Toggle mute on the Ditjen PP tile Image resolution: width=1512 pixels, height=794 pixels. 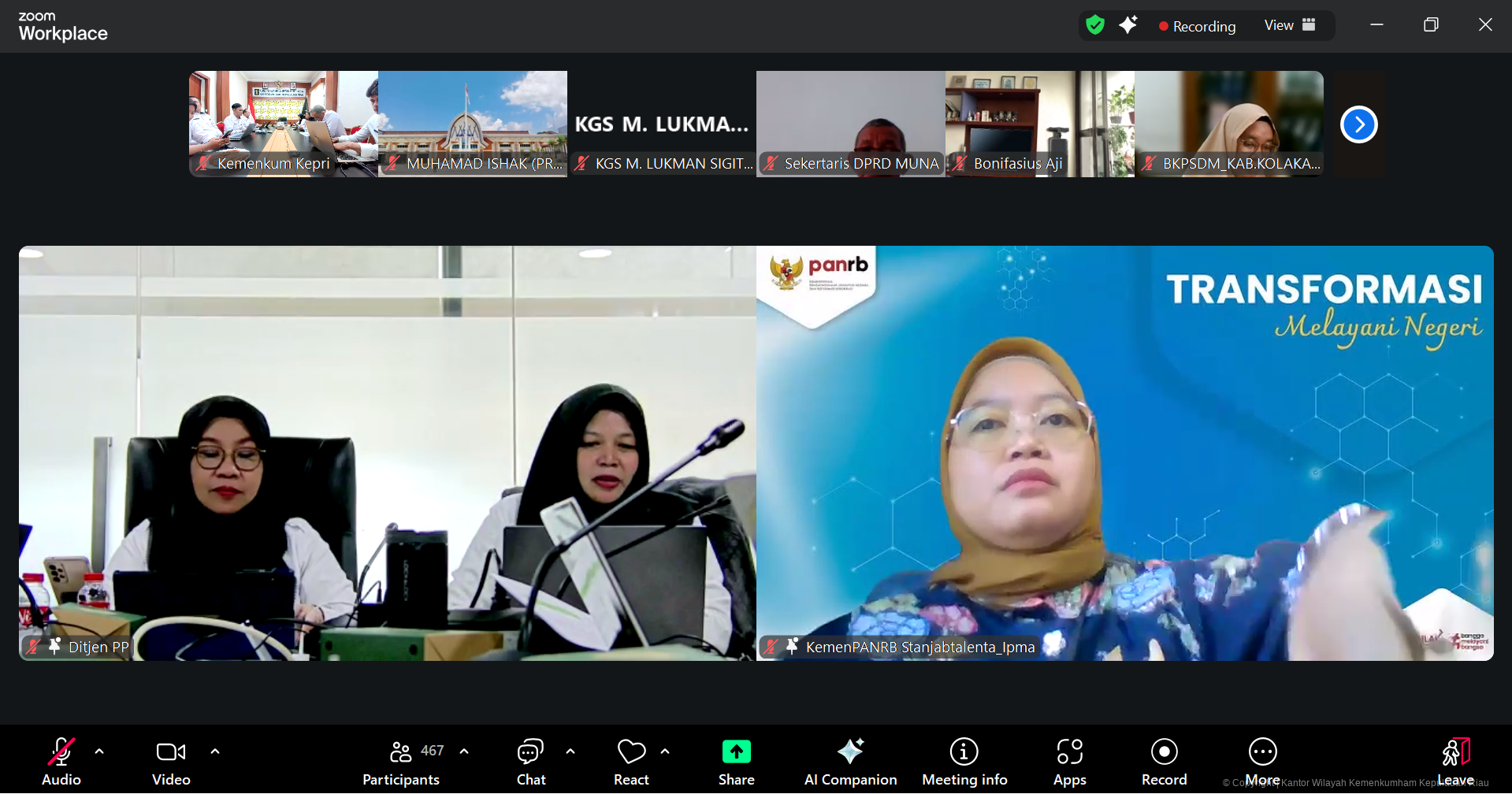32,647
